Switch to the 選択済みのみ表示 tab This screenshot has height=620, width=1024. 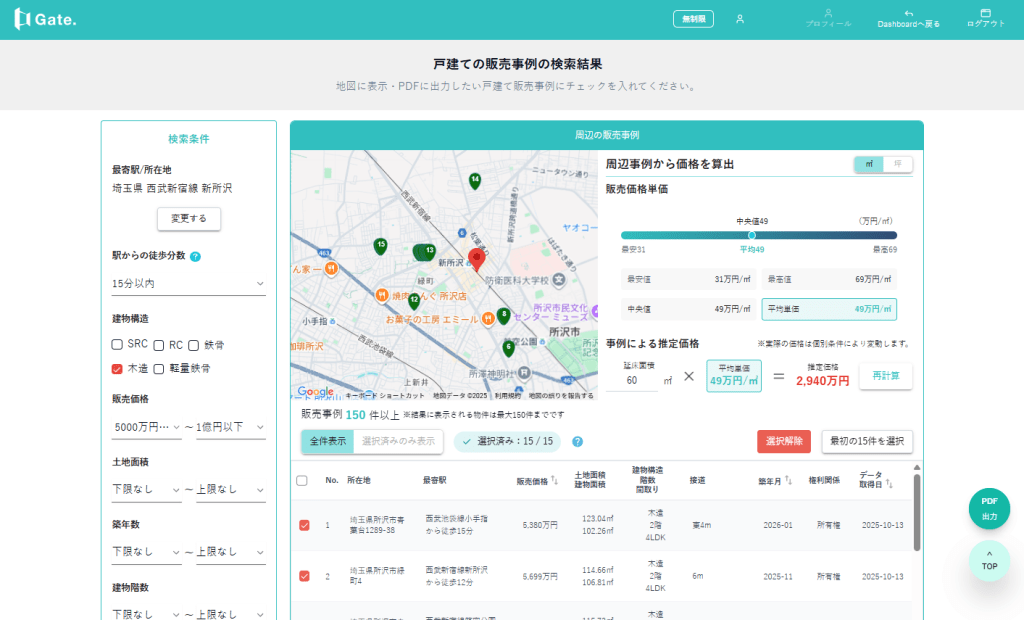tap(398, 441)
